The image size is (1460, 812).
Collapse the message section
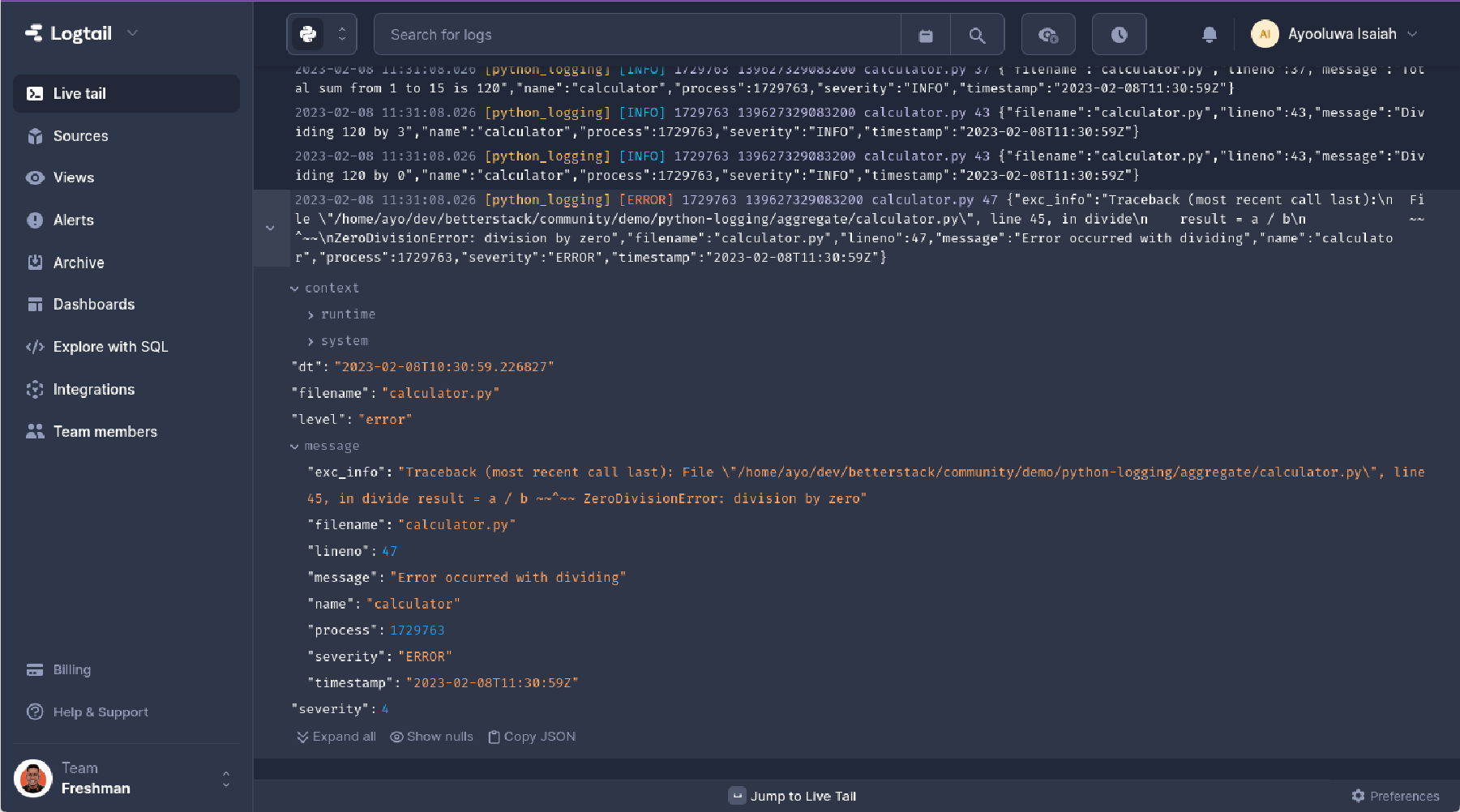294,447
